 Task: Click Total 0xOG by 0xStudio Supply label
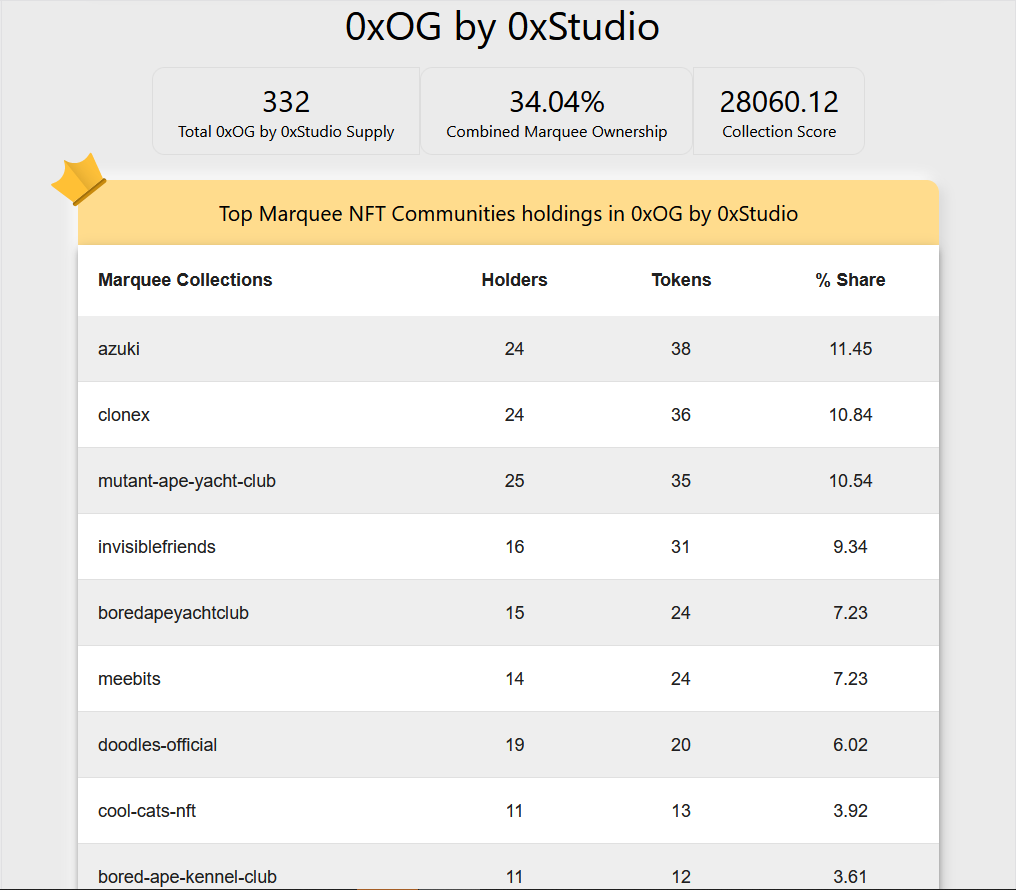[x=286, y=132]
